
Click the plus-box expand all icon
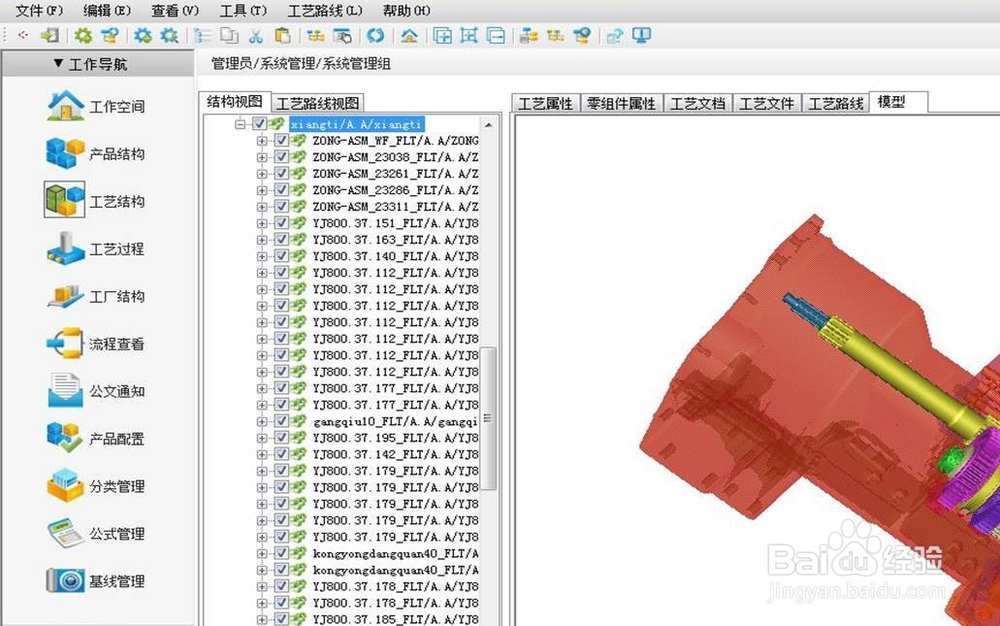(443, 36)
